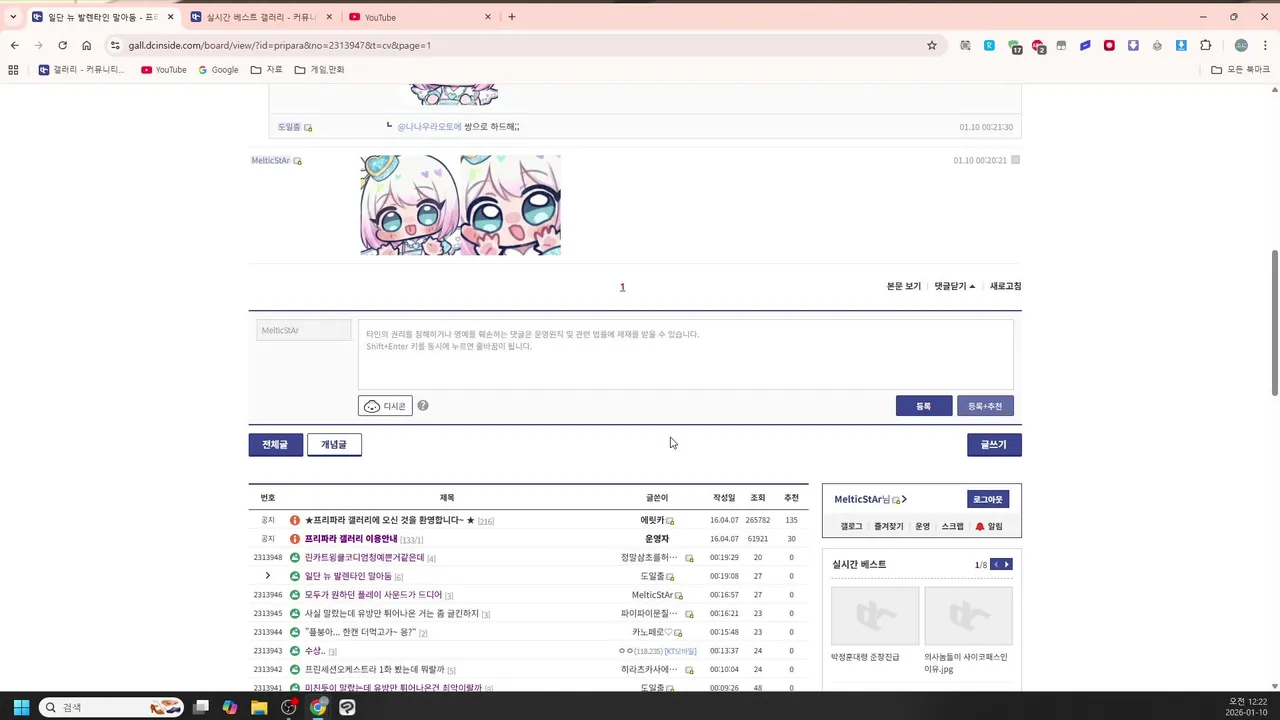Close the 실시간 베스트 갤러리 tab
The width and height of the screenshot is (1280, 720).
[x=329, y=17]
